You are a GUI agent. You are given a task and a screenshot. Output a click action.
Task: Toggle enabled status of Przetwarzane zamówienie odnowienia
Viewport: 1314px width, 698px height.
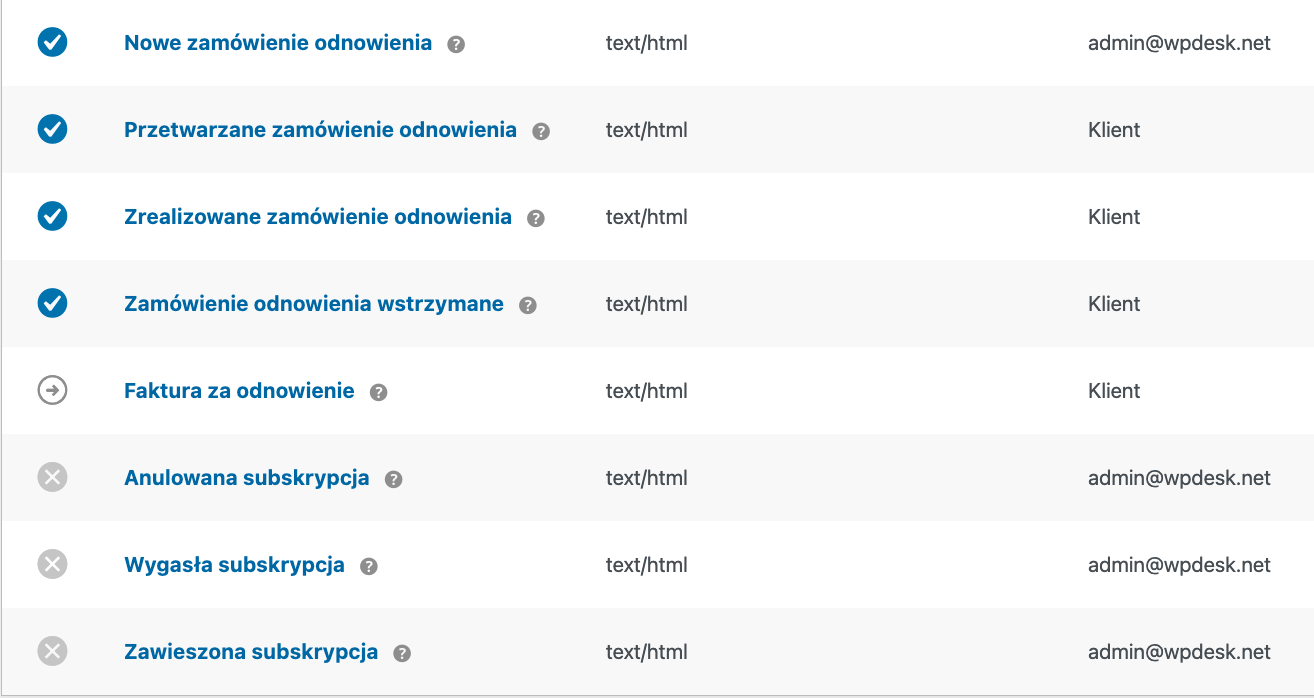52,129
